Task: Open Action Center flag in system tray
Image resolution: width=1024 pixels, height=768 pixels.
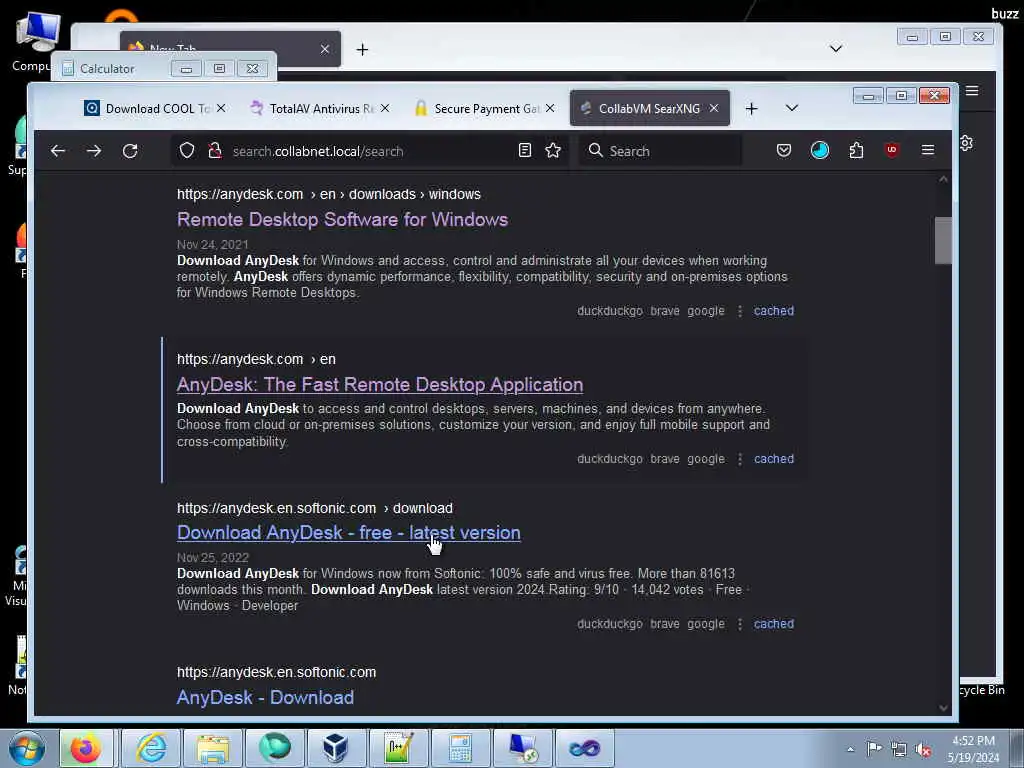Action: point(874,748)
